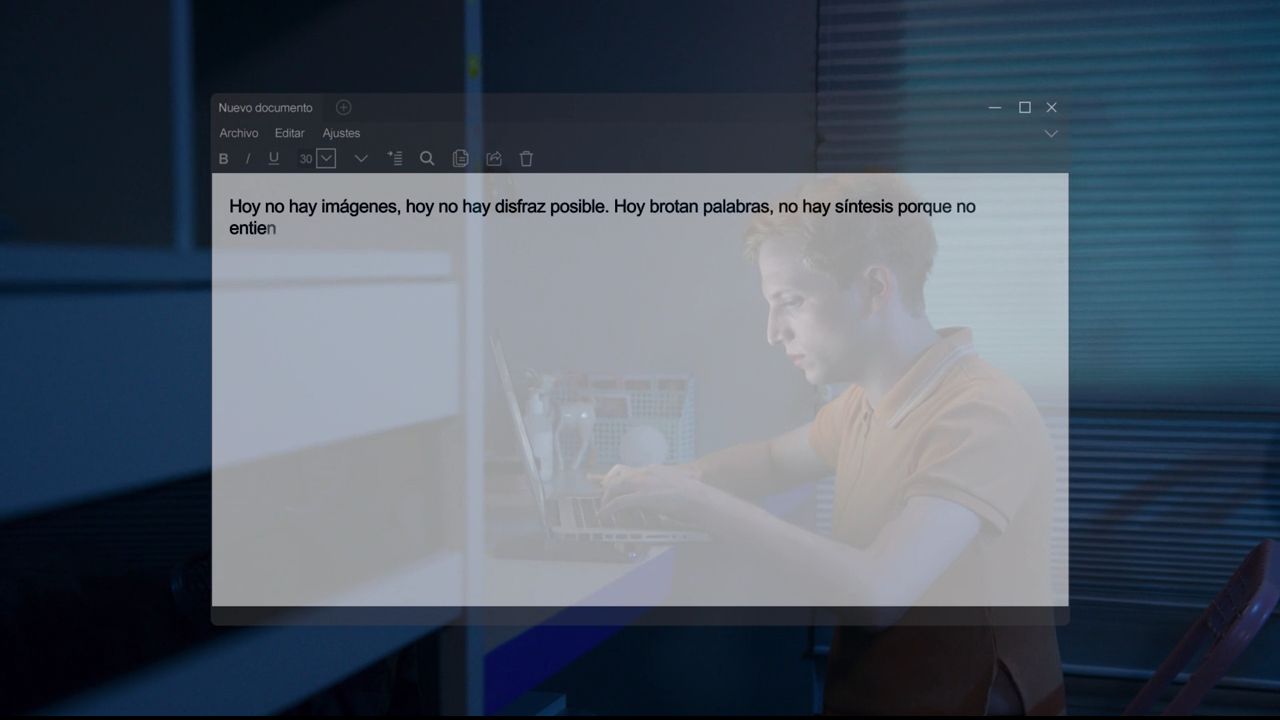Open the font size dropdown next to 30
The width and height of the screenshot is (1280, 720).
pyautogui.click(x=326, y=158)
